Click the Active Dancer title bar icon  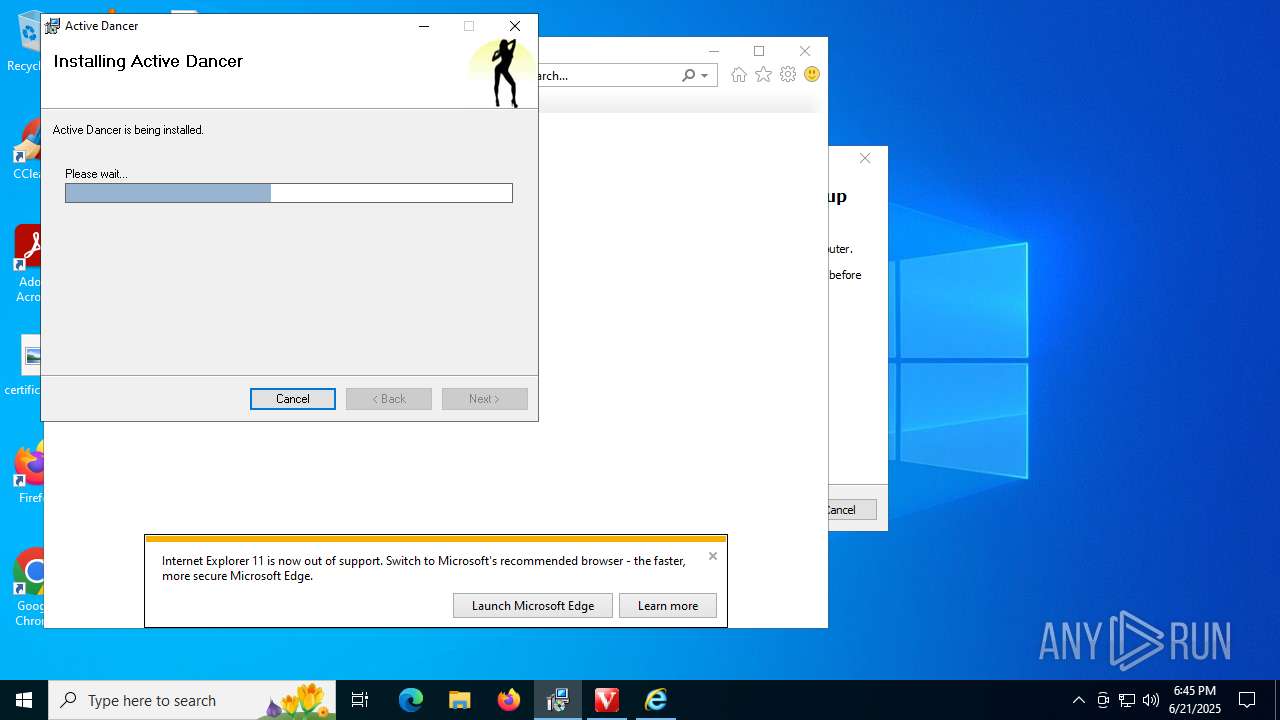coord(53,26)
